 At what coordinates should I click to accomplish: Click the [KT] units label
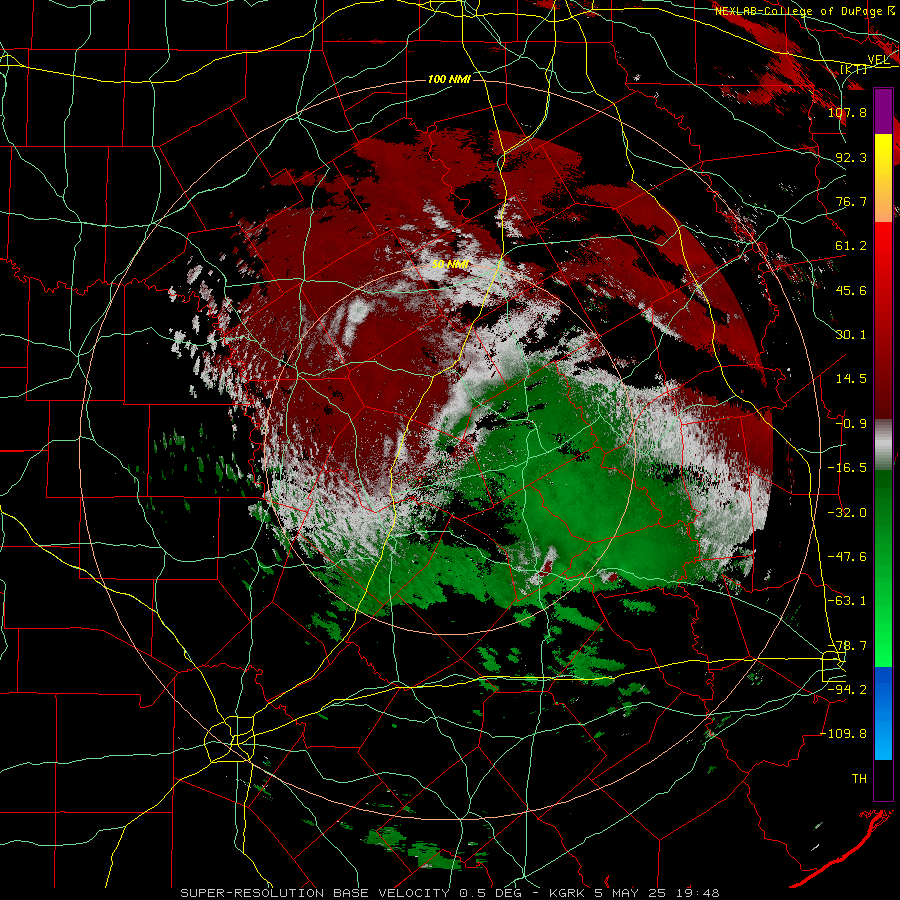tap(852, 69)
